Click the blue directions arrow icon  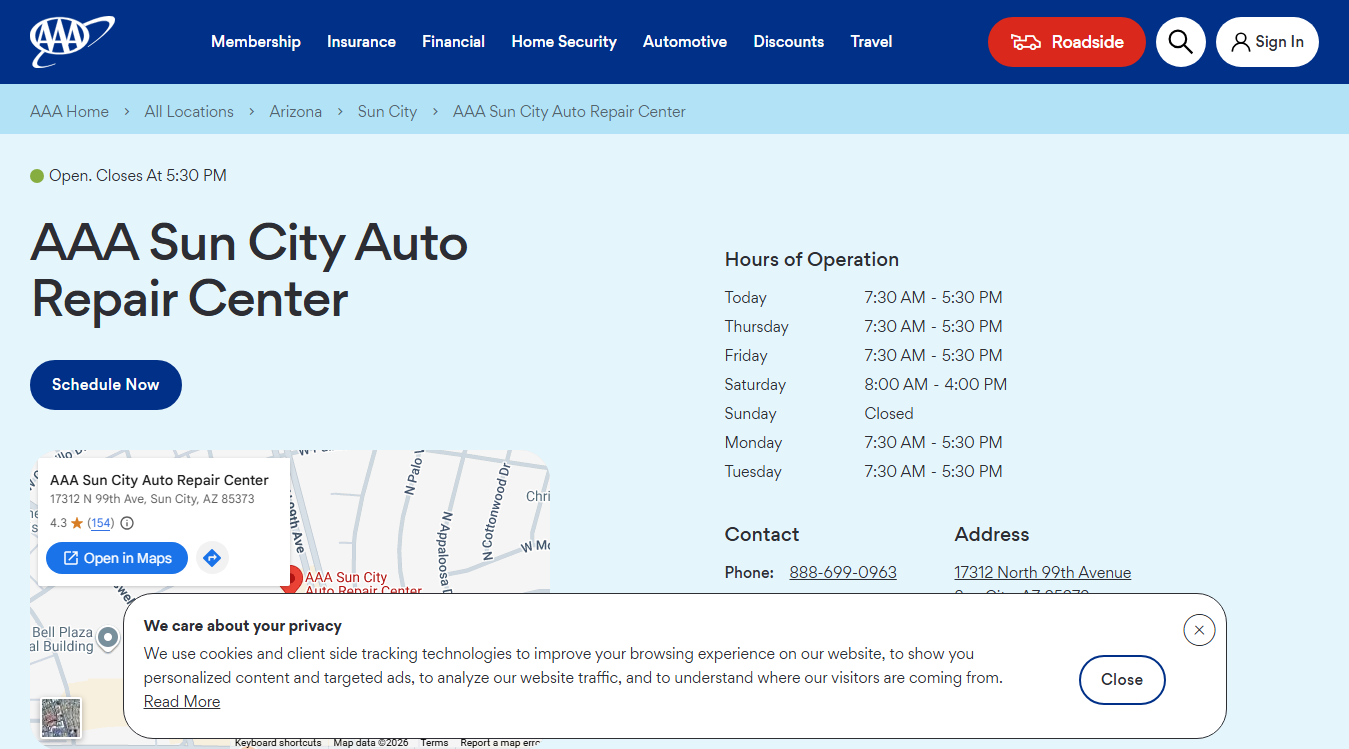pos(212,558)
